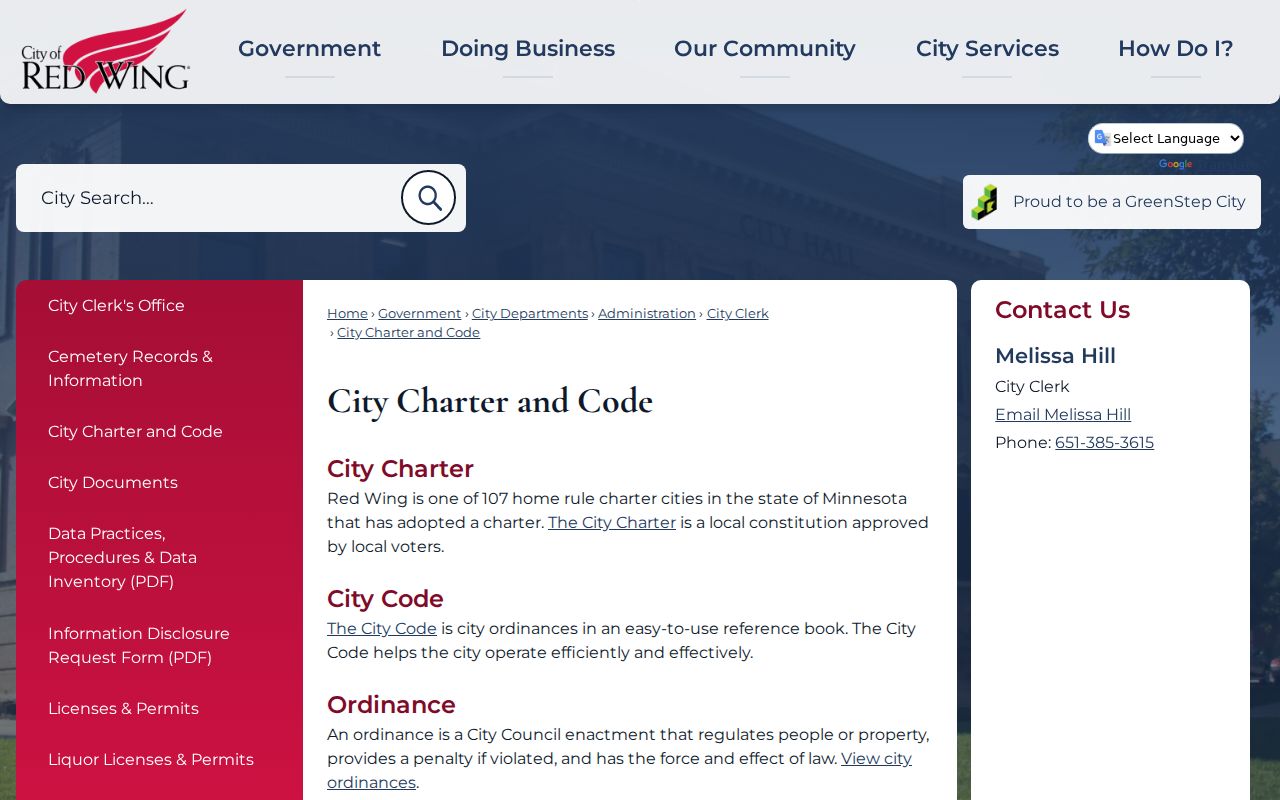This screenshot has height=800, width=1280.
Task: Open Liquor Licenses & Permits sidebar link
Action: [x=151, y=760]
